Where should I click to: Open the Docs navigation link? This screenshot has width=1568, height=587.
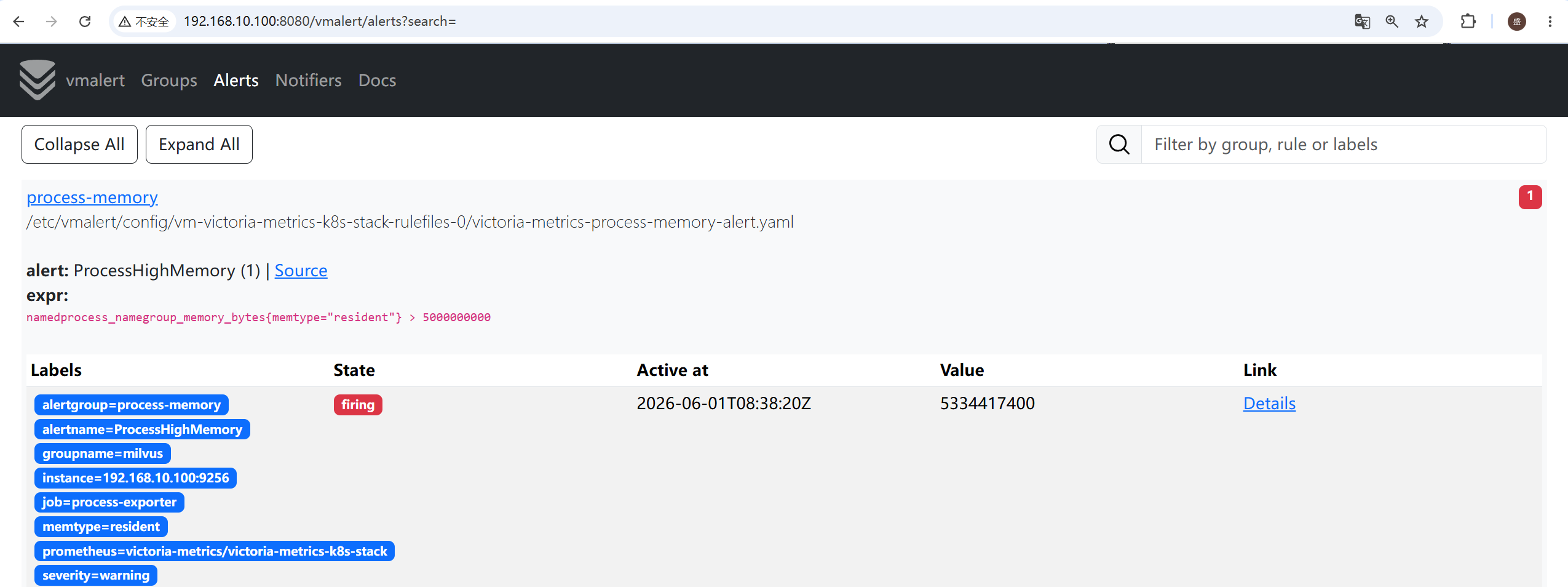point(378,81)
